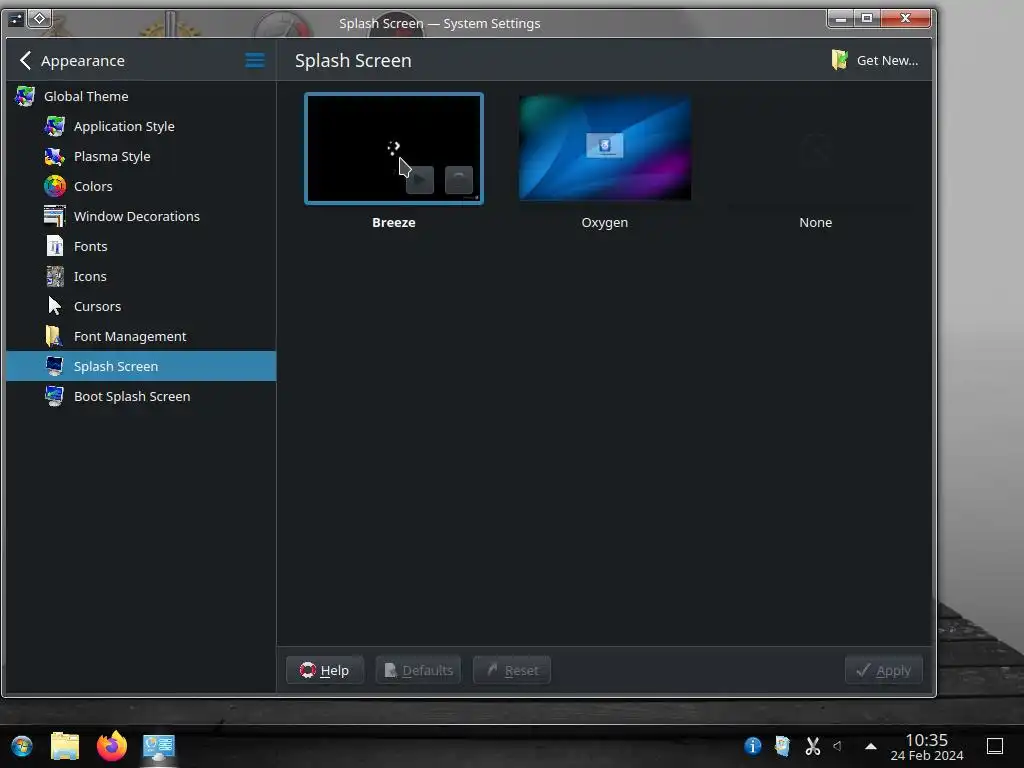Open the window menu icon in title bar
1024x768 pixels.
(16, 19)
